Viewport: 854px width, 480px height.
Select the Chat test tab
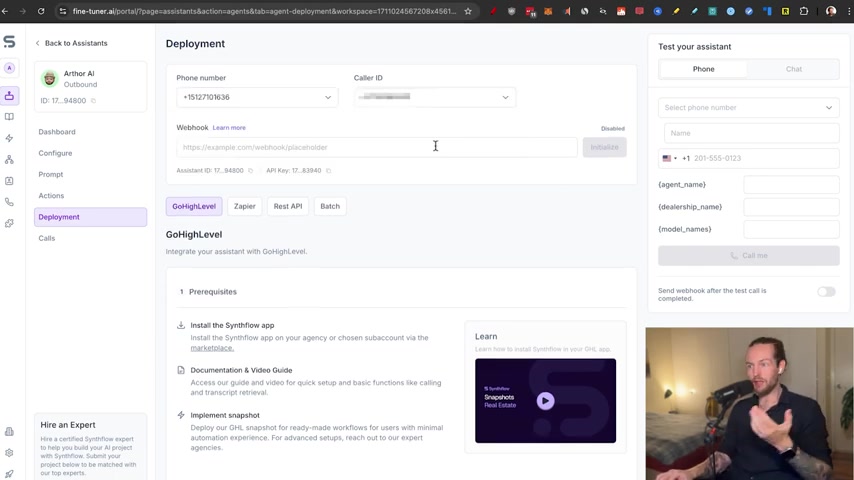click(794, 69)
